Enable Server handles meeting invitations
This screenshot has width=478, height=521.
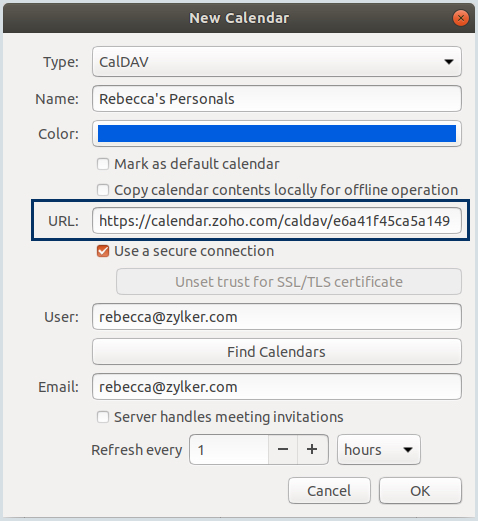click(x=103, y=417)
